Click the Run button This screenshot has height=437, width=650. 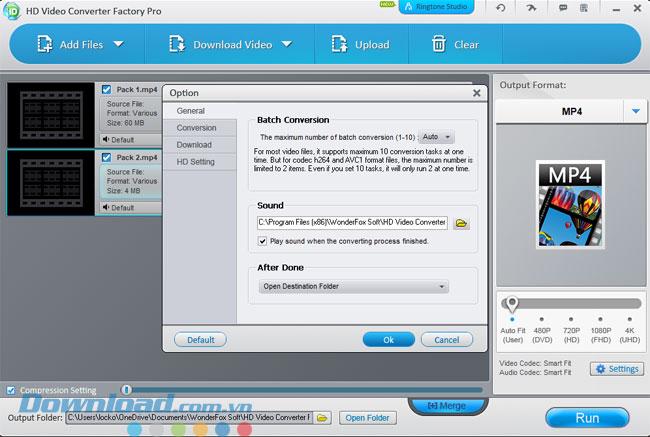click(x=587, y=417)
